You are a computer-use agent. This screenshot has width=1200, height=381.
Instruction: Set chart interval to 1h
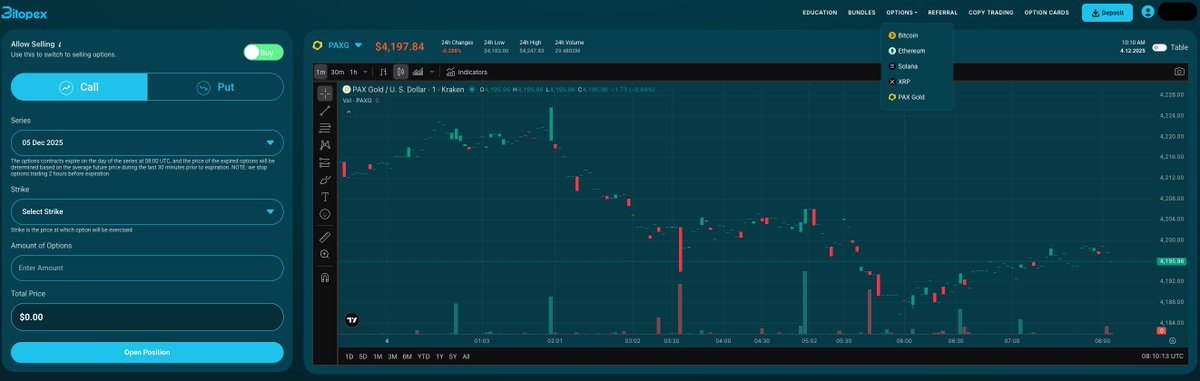click(x=354, y=72)
